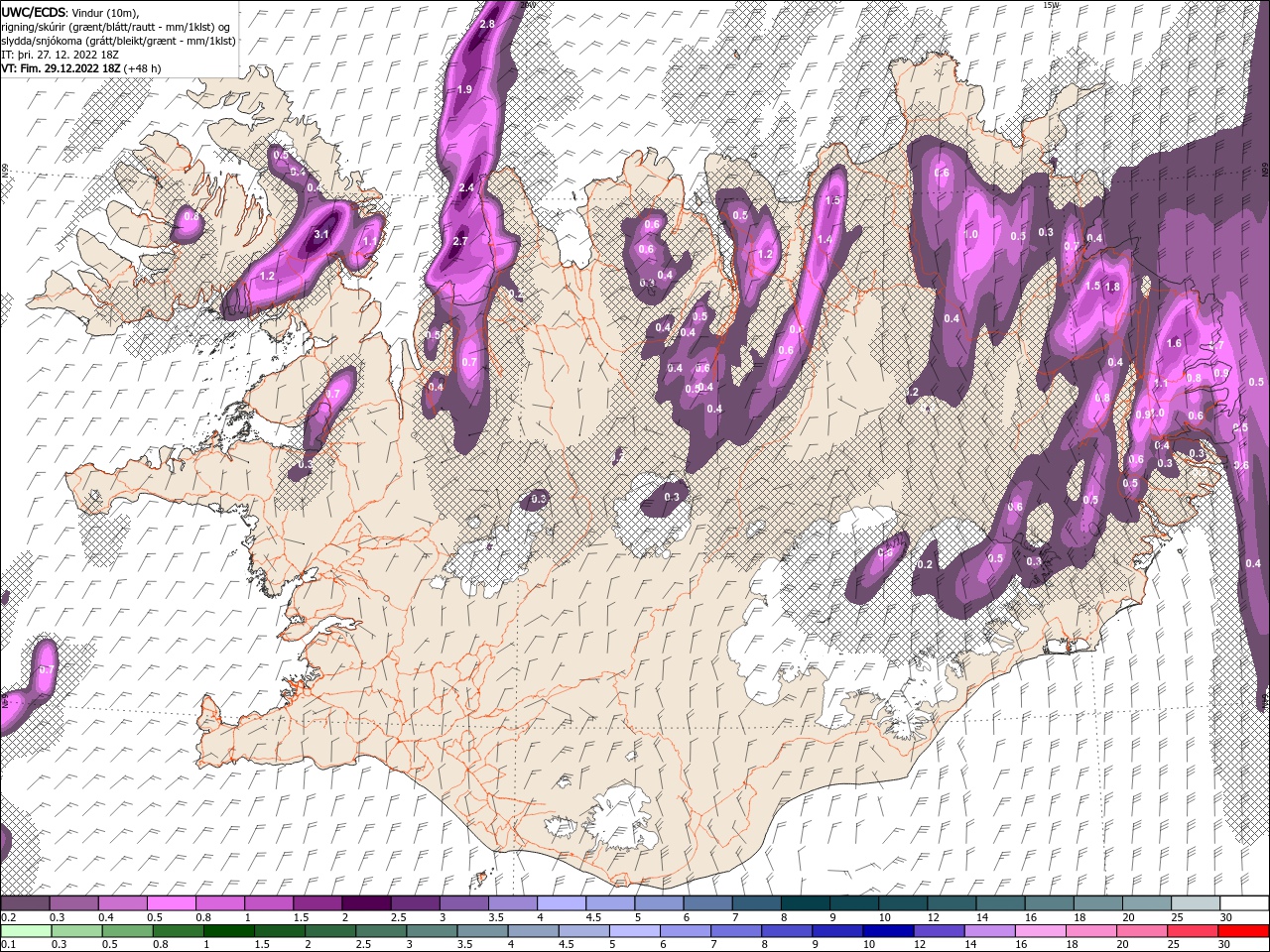
Task: Select the dark green 1–1.5 swatch on the rain scale
Action: point(228,930)
